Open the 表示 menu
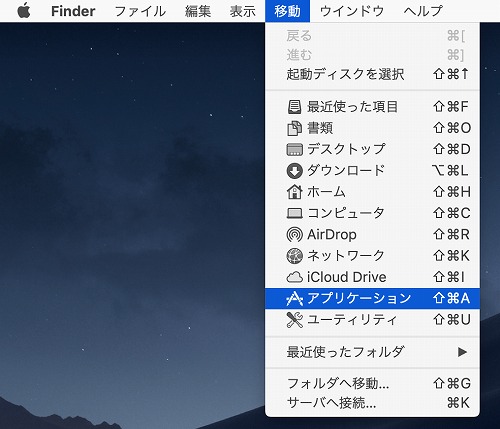 pos(242,11)
